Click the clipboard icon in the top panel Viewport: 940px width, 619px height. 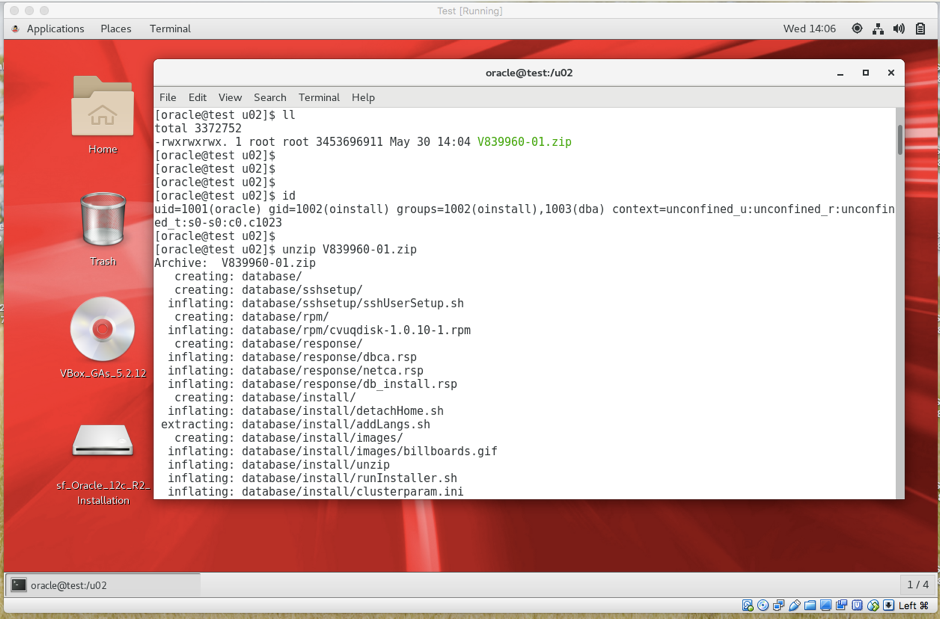click(x=920, y=29)
